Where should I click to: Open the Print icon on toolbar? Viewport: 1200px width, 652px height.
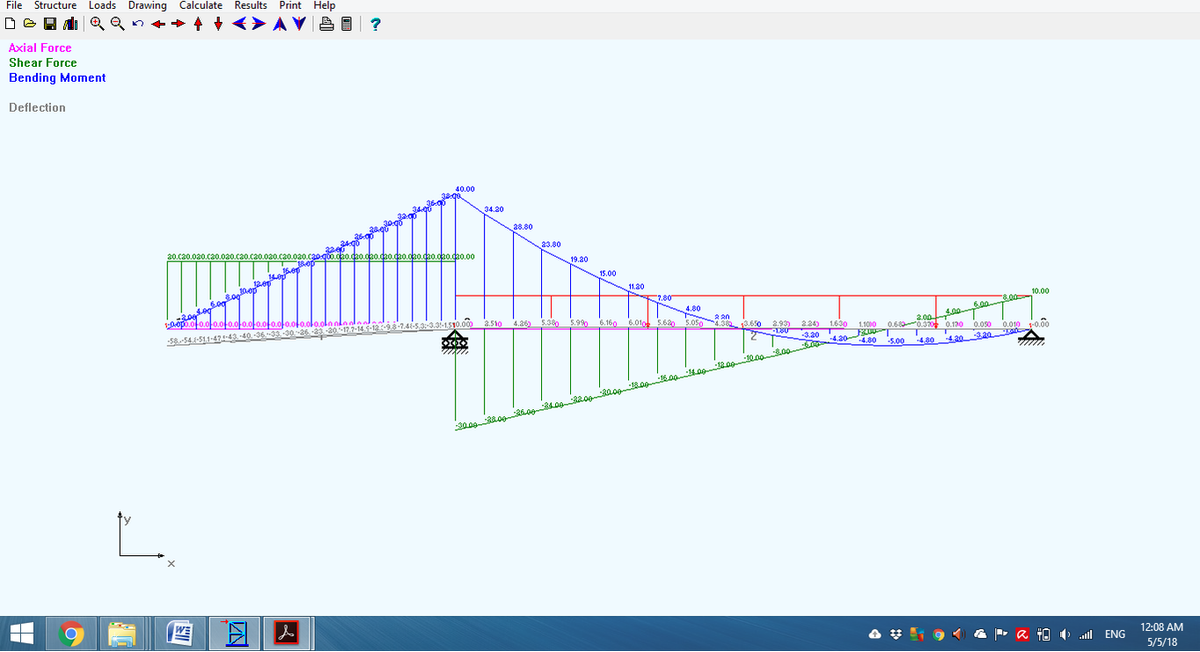[x=326, y=24]
